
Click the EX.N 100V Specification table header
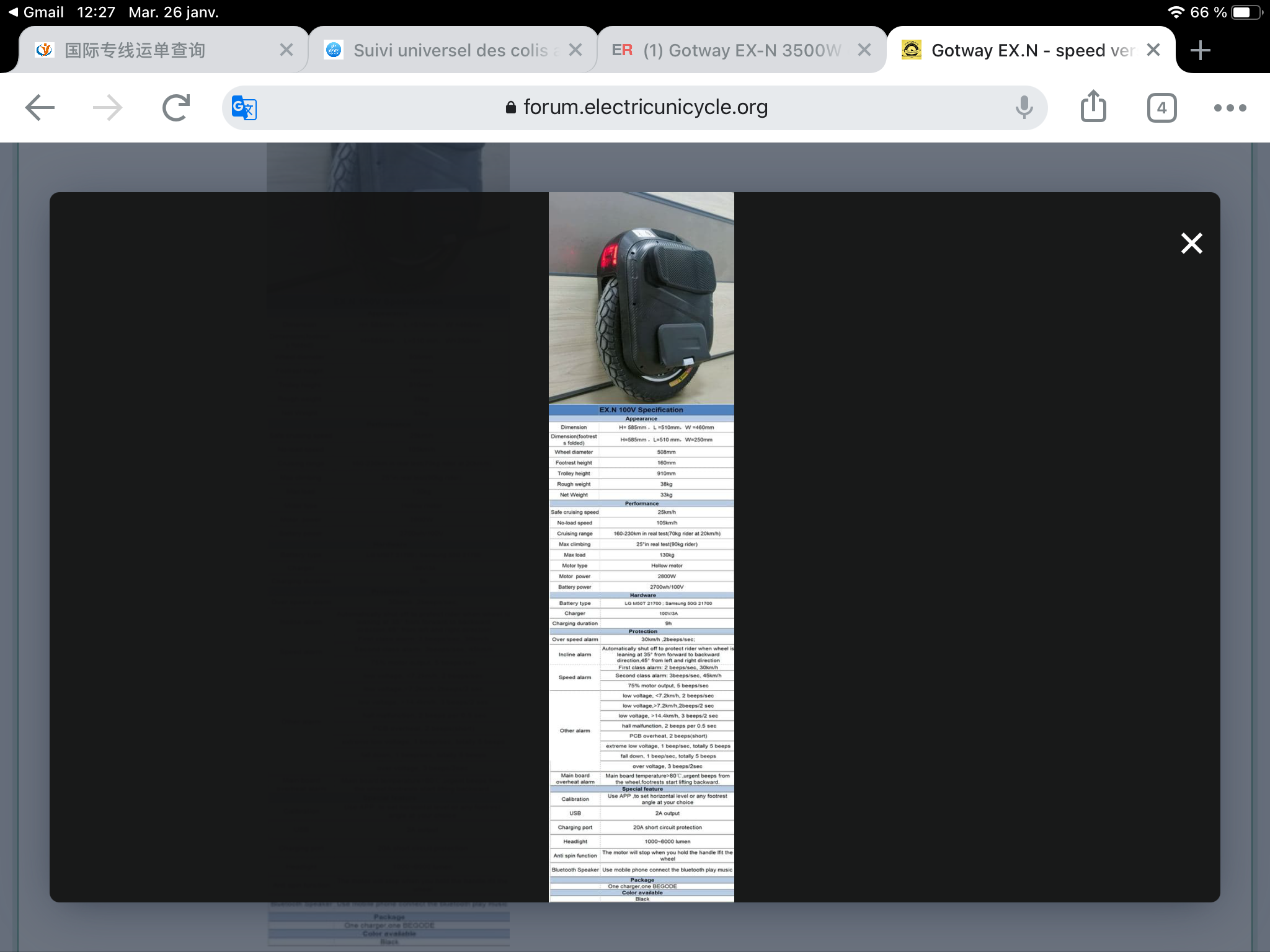point(641,410)
